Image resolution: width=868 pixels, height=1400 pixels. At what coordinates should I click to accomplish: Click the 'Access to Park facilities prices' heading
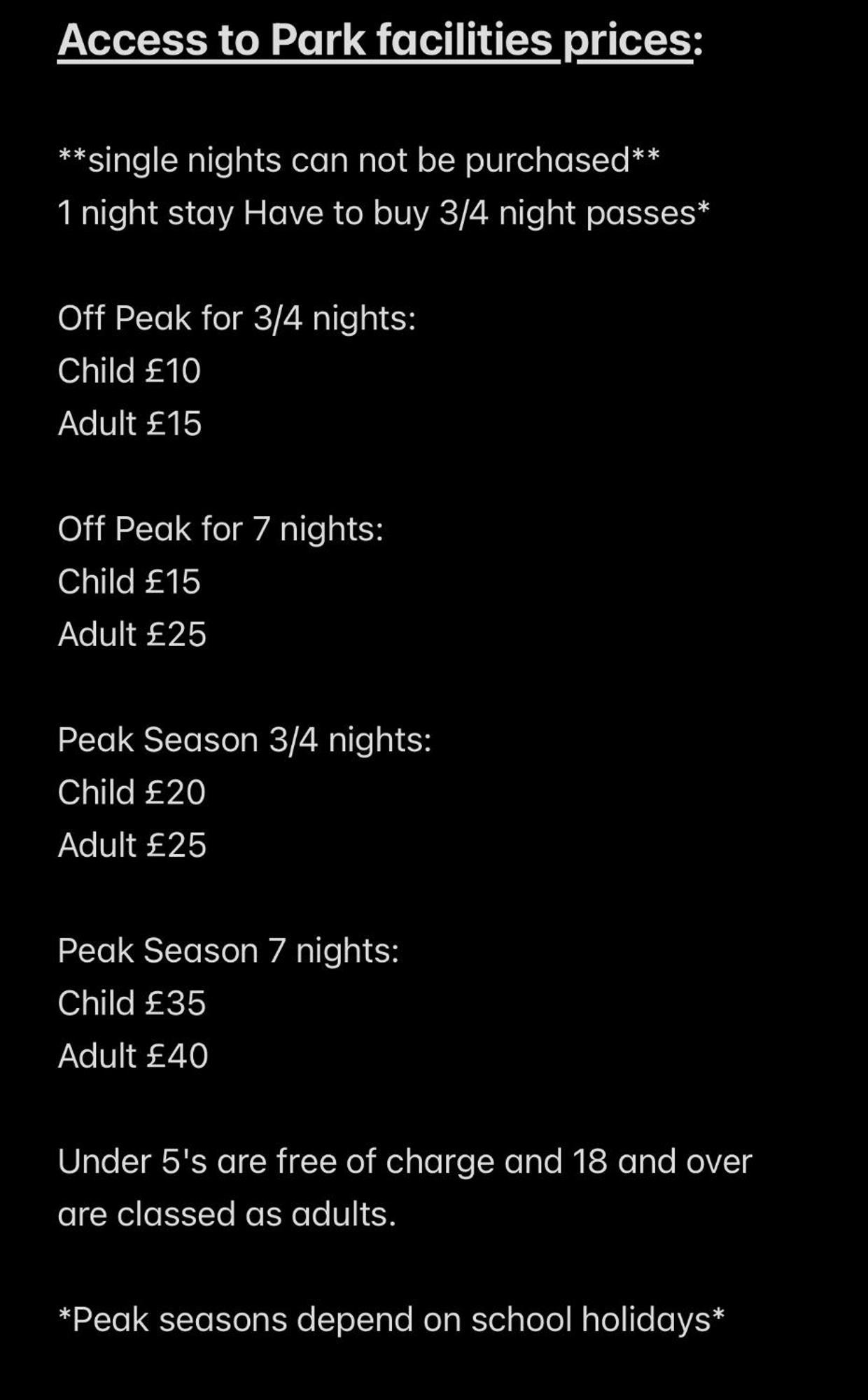coord(380,40)
